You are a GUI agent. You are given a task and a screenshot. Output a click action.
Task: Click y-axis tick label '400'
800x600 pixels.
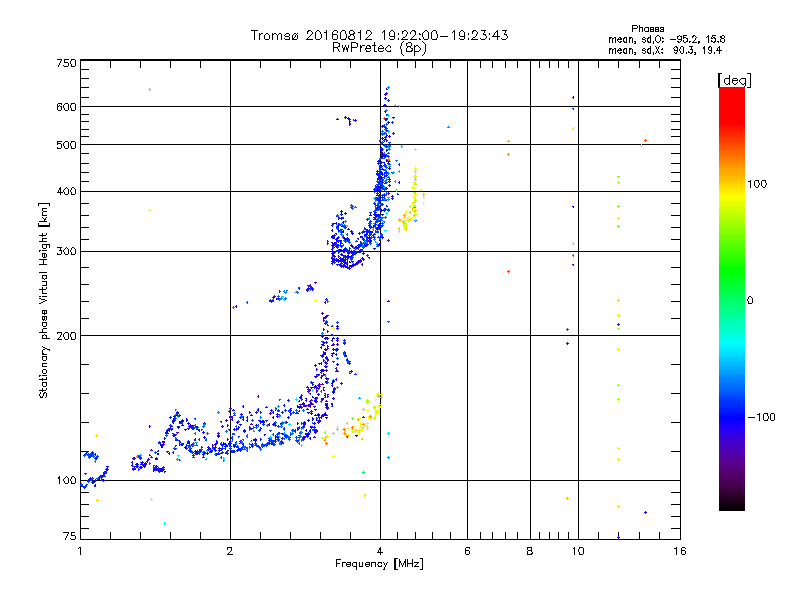66,192
